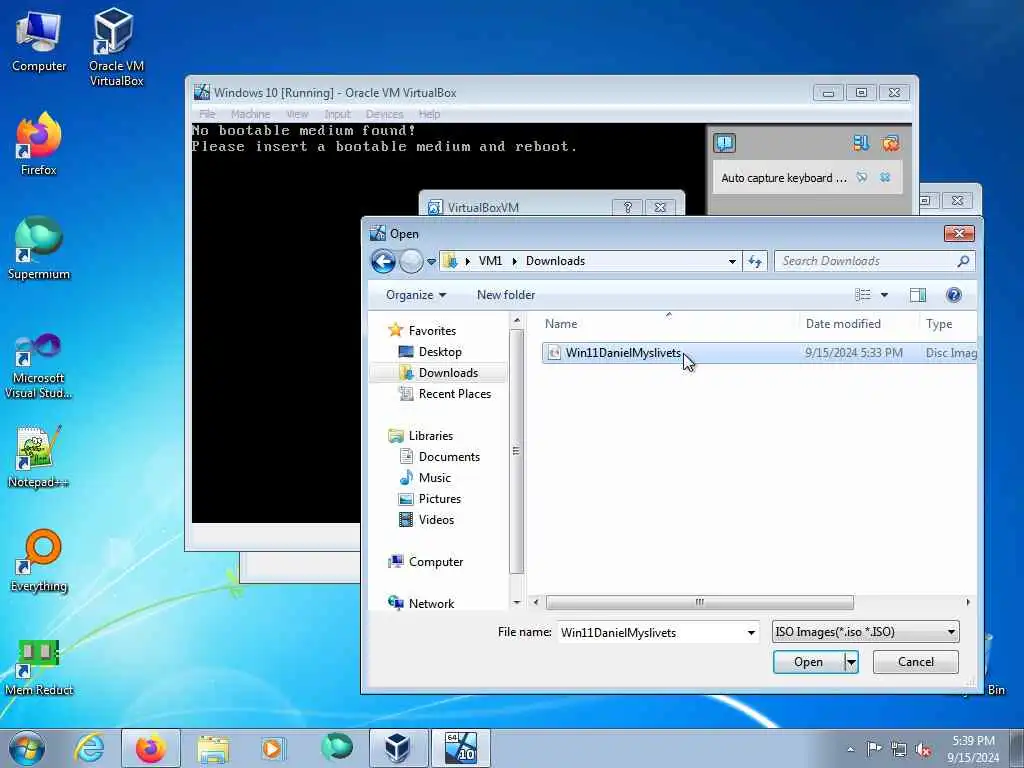Dismiss the Auto capture keyboard notification
This screenshot has height=768, width=1024.
[x=885, y=178]
